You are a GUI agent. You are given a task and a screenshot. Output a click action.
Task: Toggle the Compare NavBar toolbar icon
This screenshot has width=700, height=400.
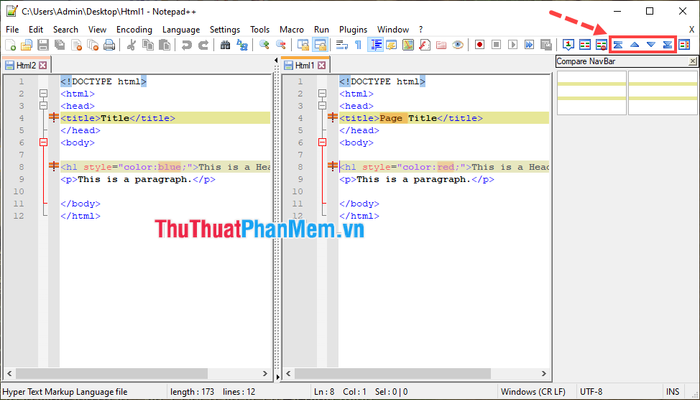(x=684, y=45)
